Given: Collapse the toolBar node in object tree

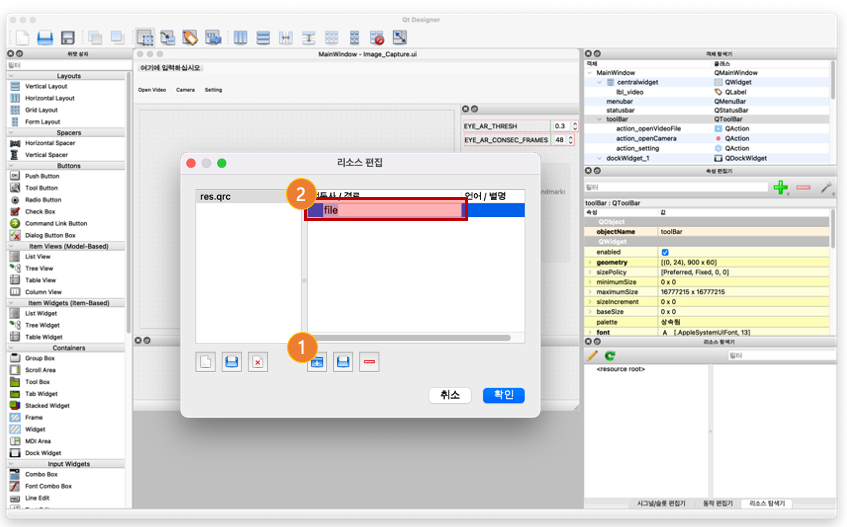Looking at the screenshot, I should 600,119.
